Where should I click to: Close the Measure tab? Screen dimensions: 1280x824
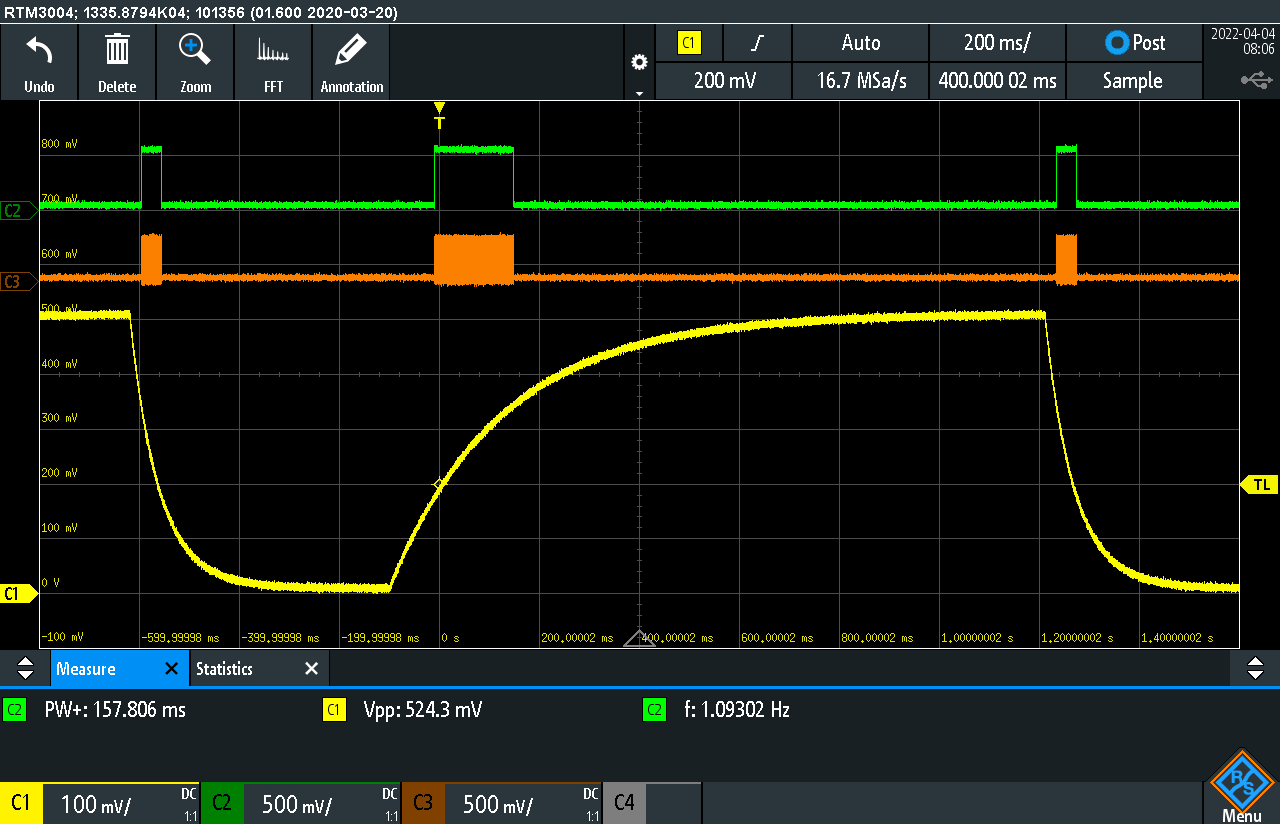[171, 668]
